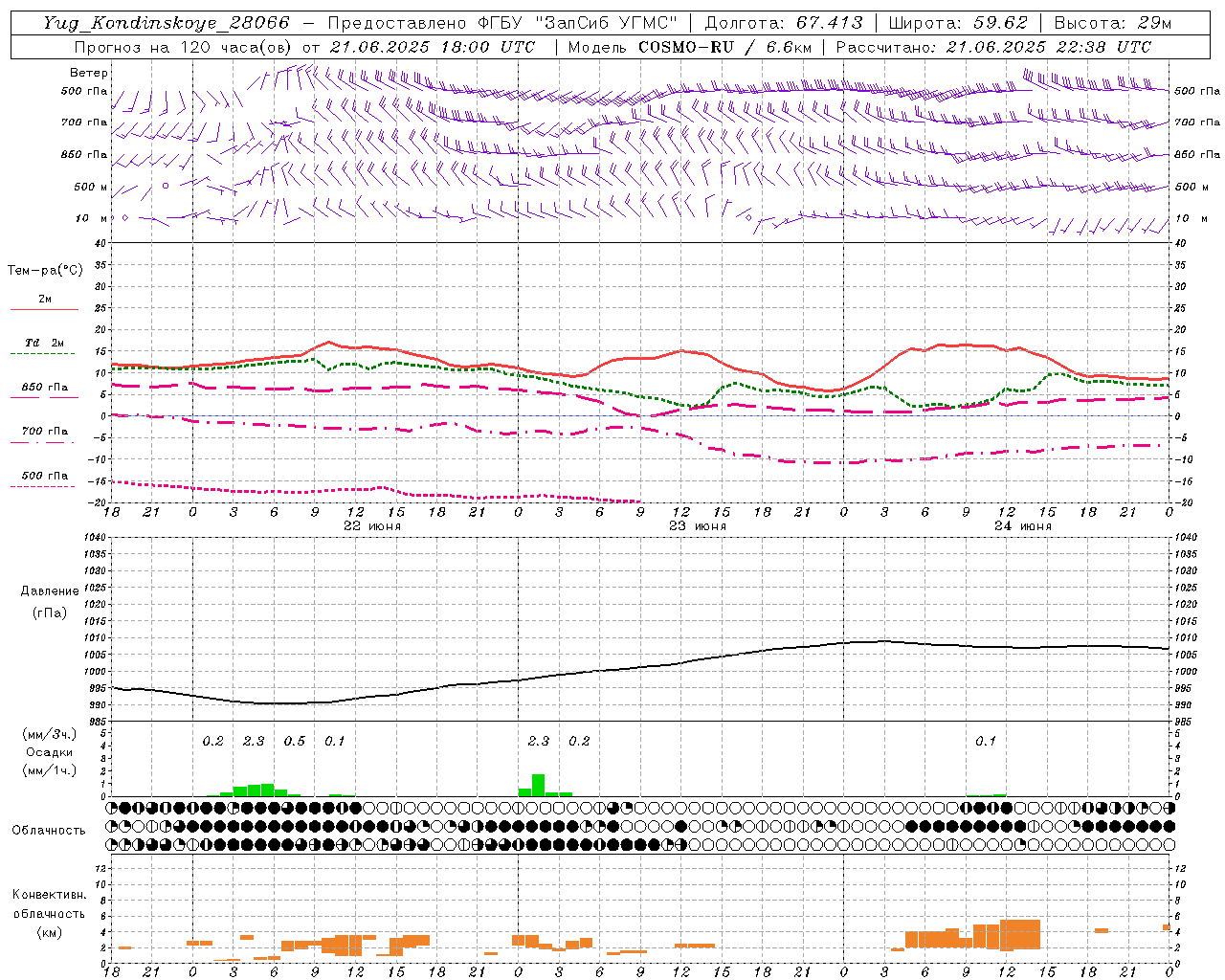This screenshot has width=1225, height=980.
Task: Click the 0.2 precipitation value on 22 June
Action: pos(213,741)
